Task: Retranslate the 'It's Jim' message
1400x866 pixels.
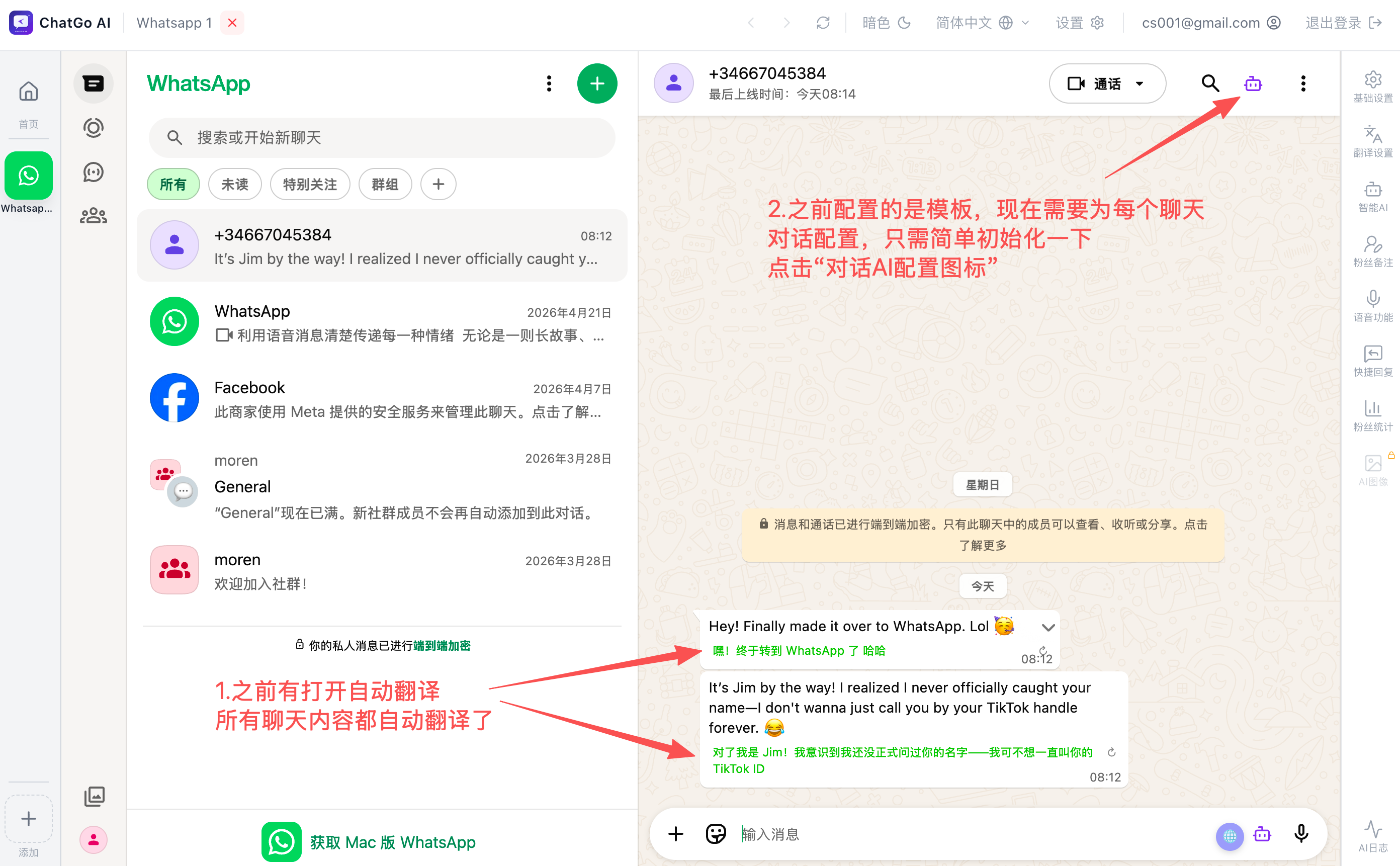Action: 1111,752
